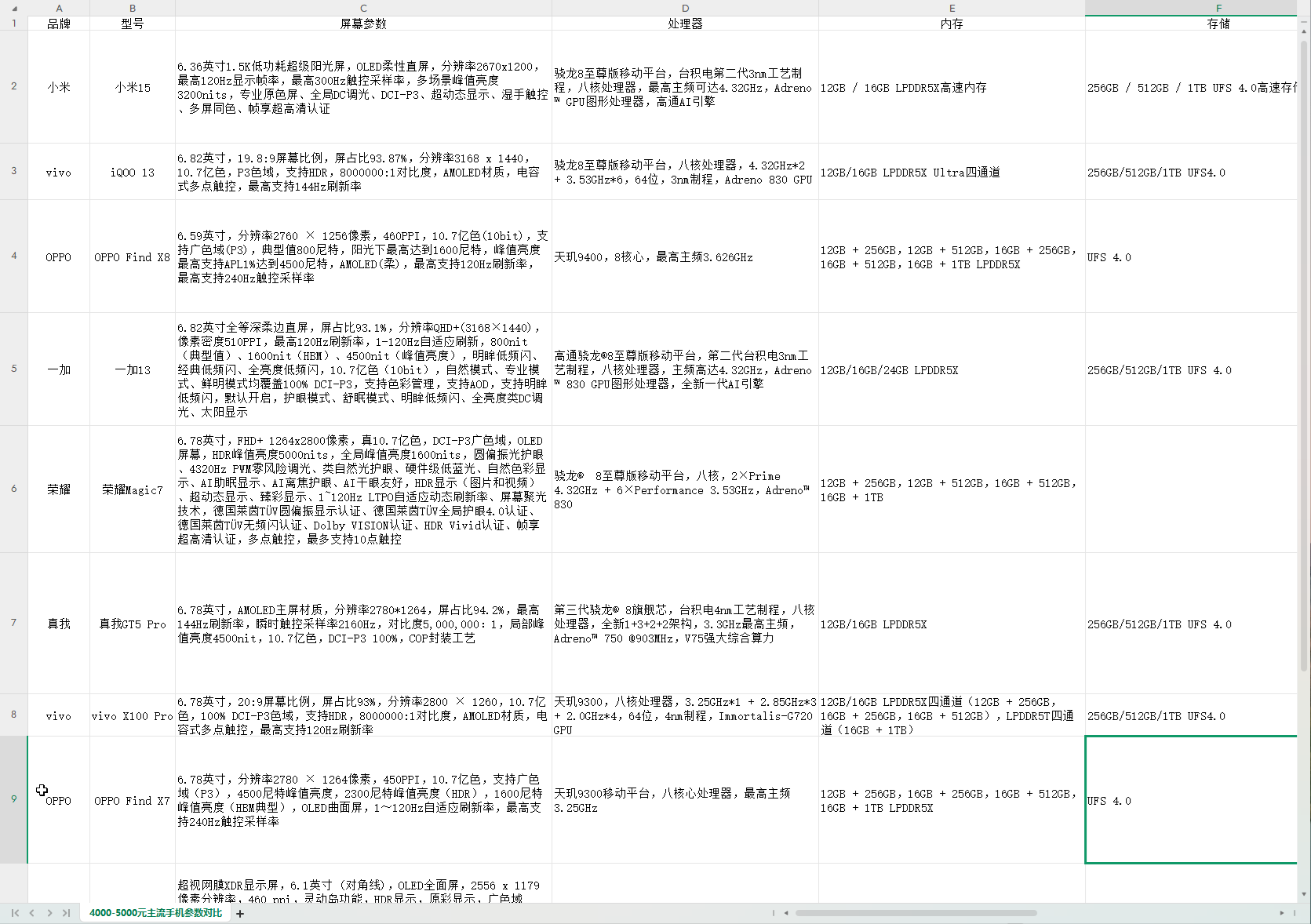1311x924 pixels.
Task: Select OPPO Find X8 storage cell UFS 4.0
Action: tap(1191, 256)
